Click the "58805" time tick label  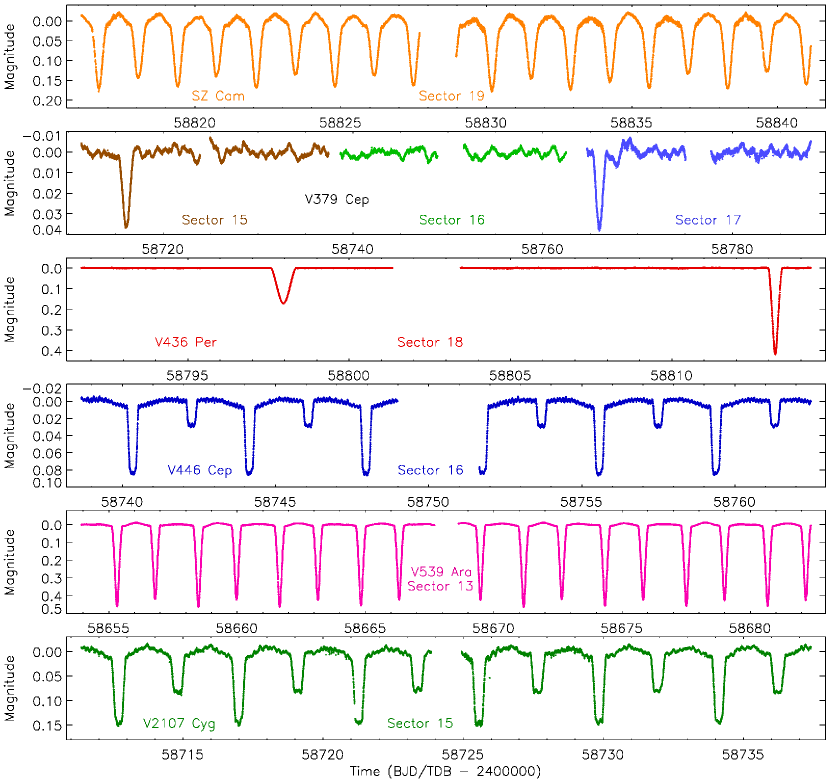510,375
